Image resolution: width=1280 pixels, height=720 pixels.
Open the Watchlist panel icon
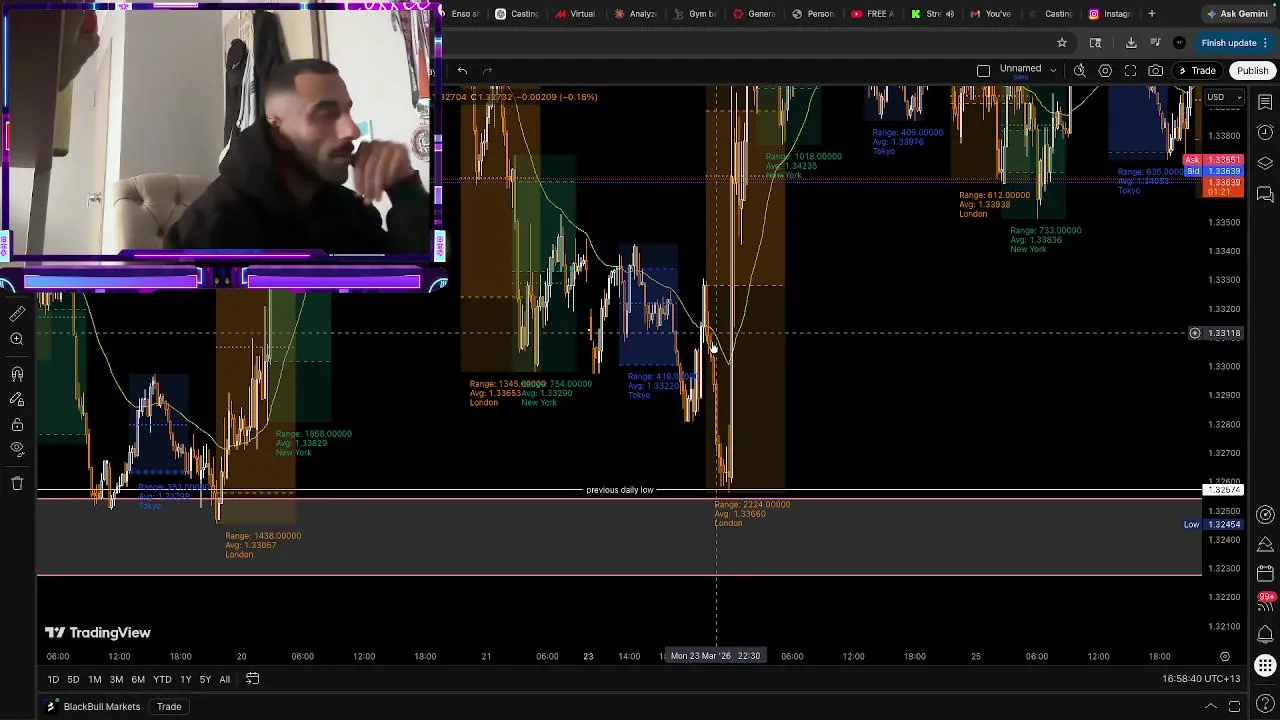[x=1265, y=103]
